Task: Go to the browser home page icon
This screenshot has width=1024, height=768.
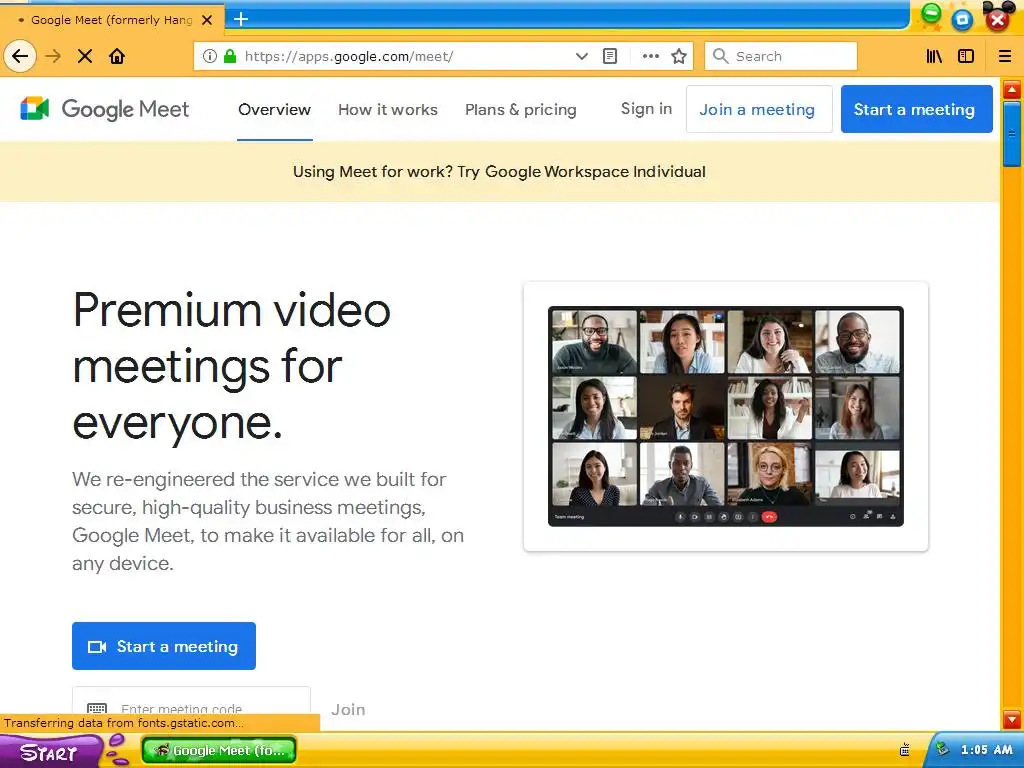Action: click(x=117, y=56)
